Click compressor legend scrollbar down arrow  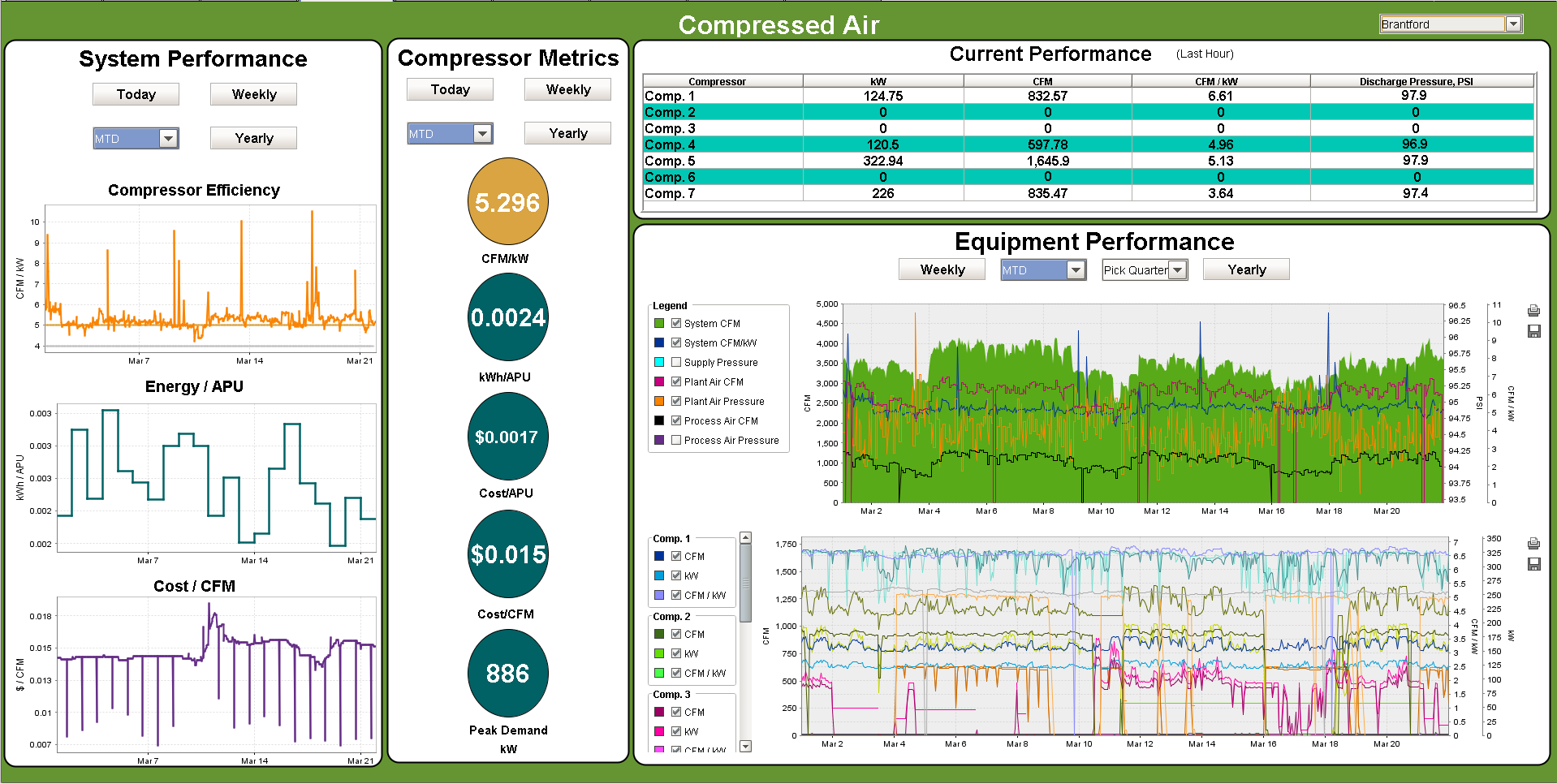point(746,746)
